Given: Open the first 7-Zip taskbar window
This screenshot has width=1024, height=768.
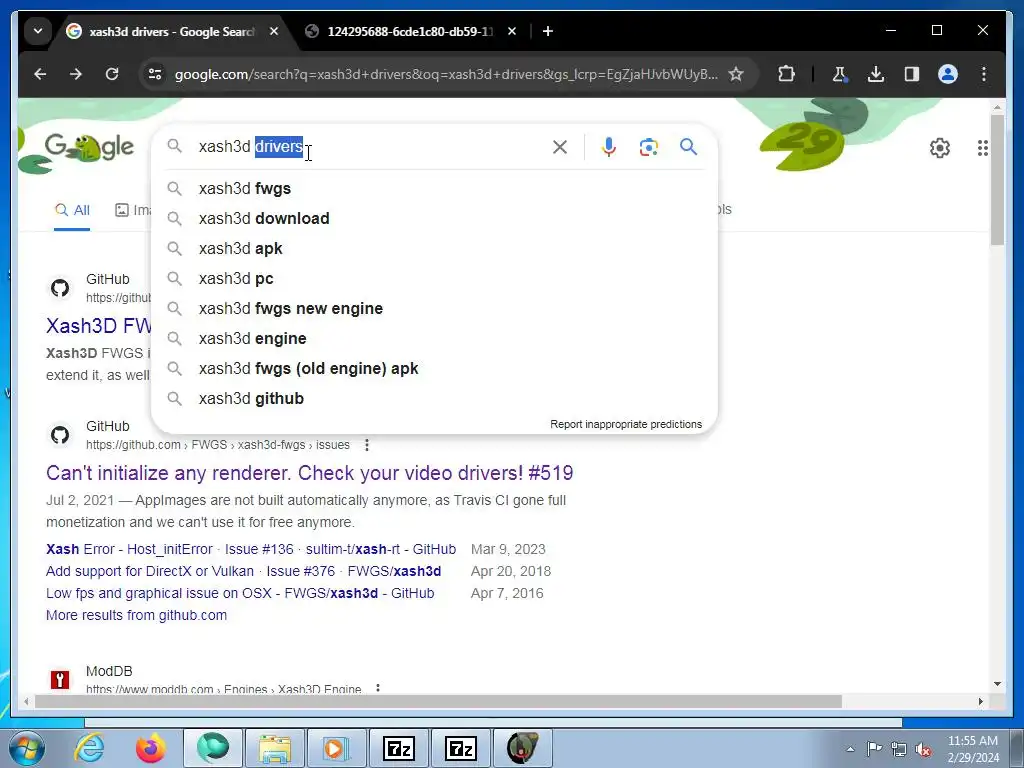Looking at the screenshot, I should click(398, 748).
